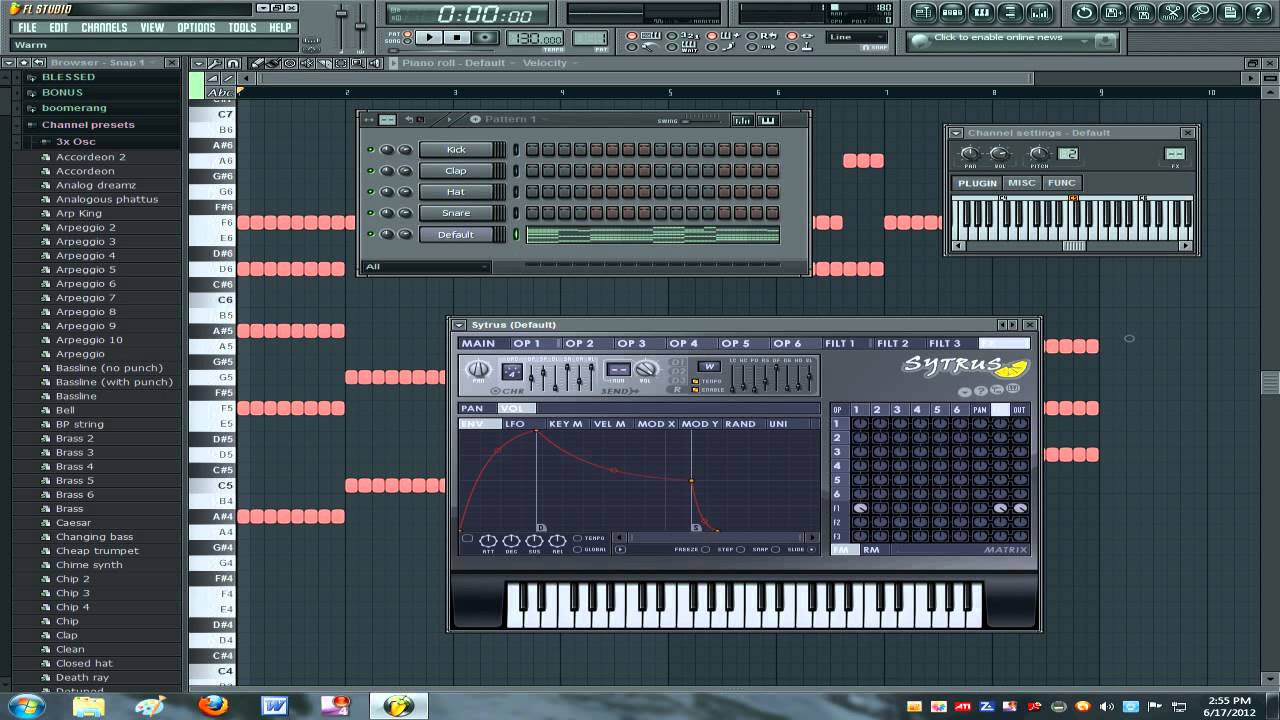Open the OPTIONS menu
The height and width of the screenshot is (720, 1280).
click(x=196, y=28)
